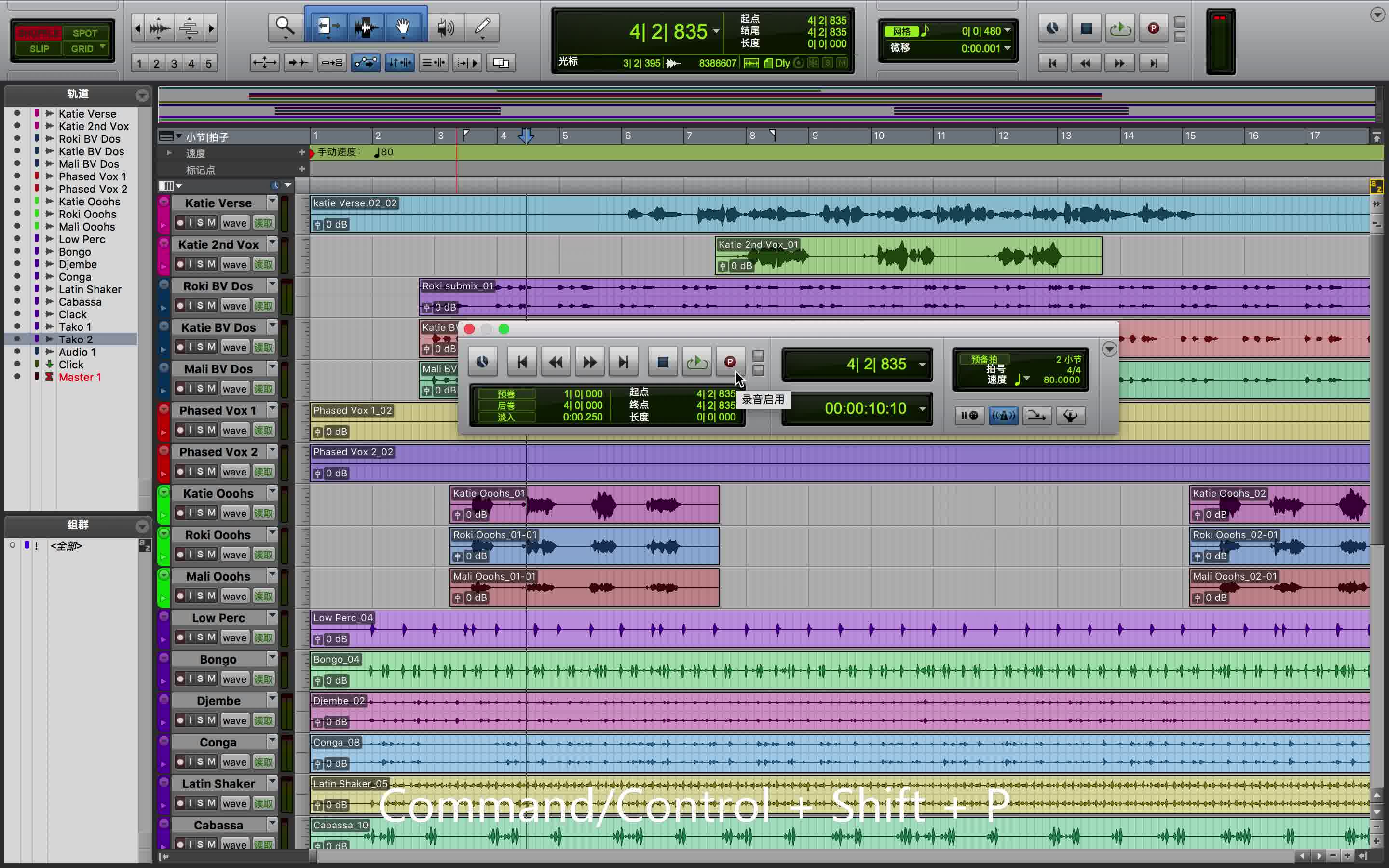1389x868 pixels.
Task: Recall zoom preset 3
Action: pos(174,64)
